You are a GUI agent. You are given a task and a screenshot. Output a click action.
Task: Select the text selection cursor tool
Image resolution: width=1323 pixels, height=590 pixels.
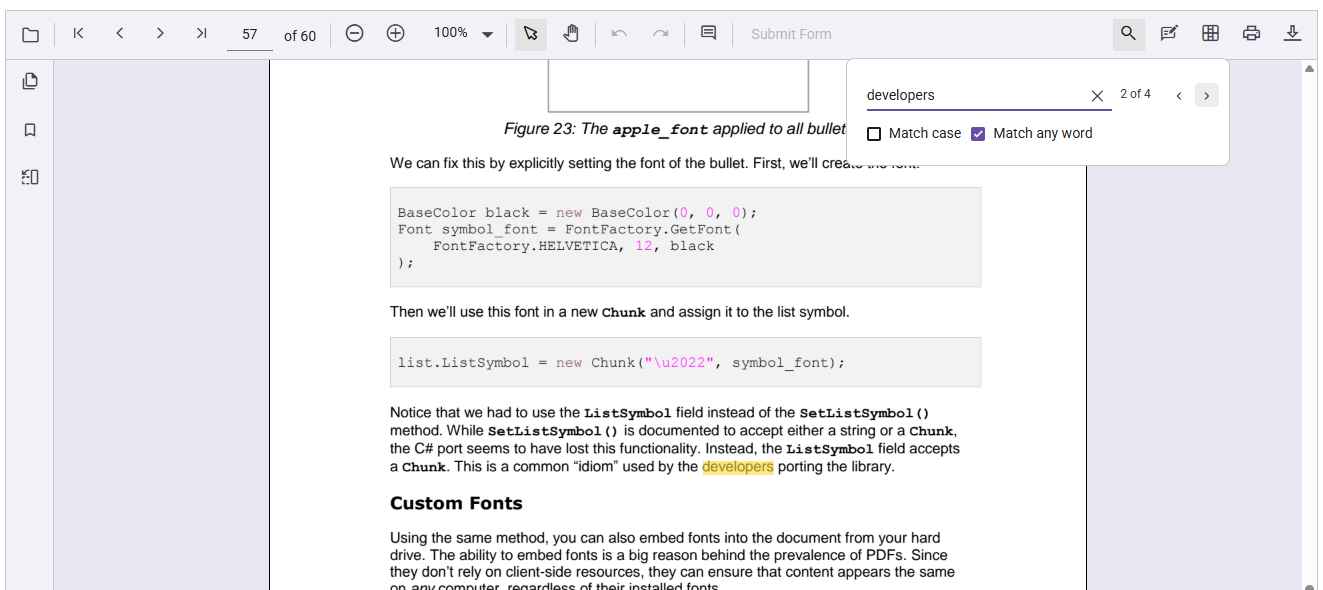click(530, 34)
